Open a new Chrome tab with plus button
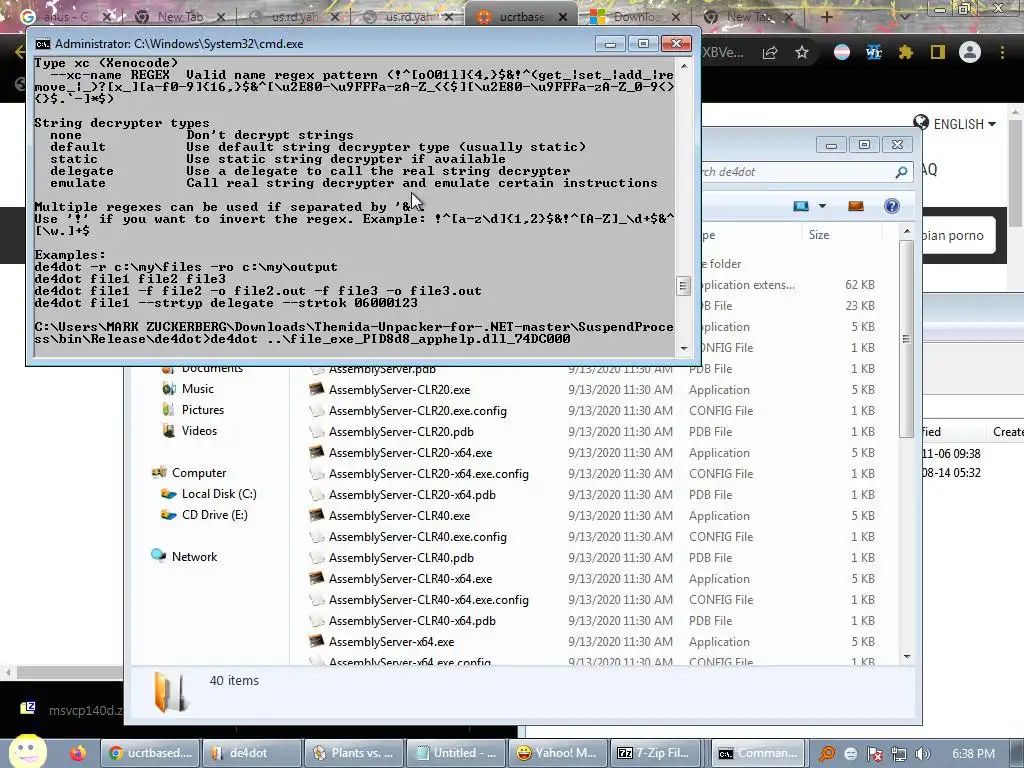Image resolution: width=1024 pixels, height=768 pixels. pyautogui.click(x=827, y=16)
